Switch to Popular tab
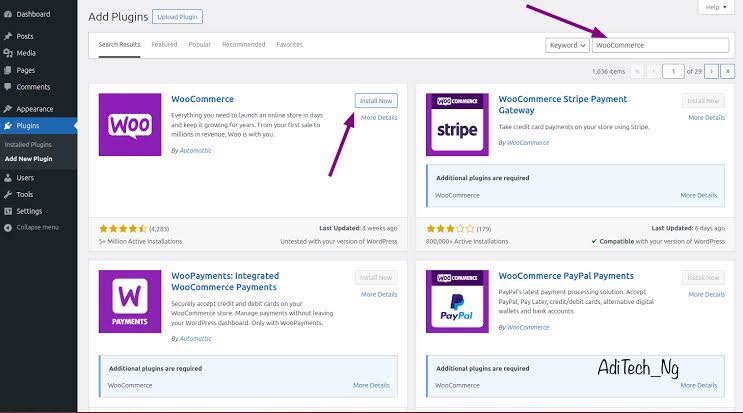This screenshot has height=413, width=743. pos(199,45)
